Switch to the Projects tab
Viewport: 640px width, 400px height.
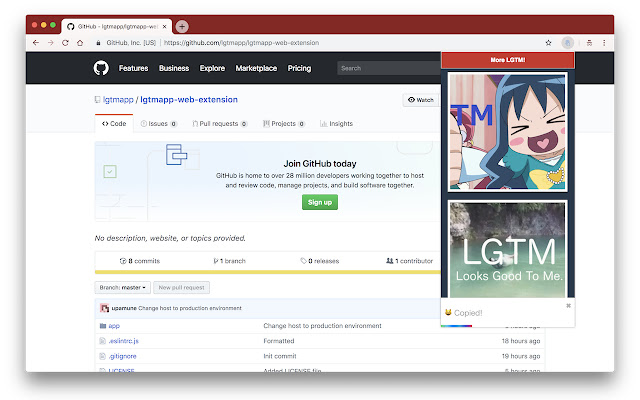tap(284, 124)
